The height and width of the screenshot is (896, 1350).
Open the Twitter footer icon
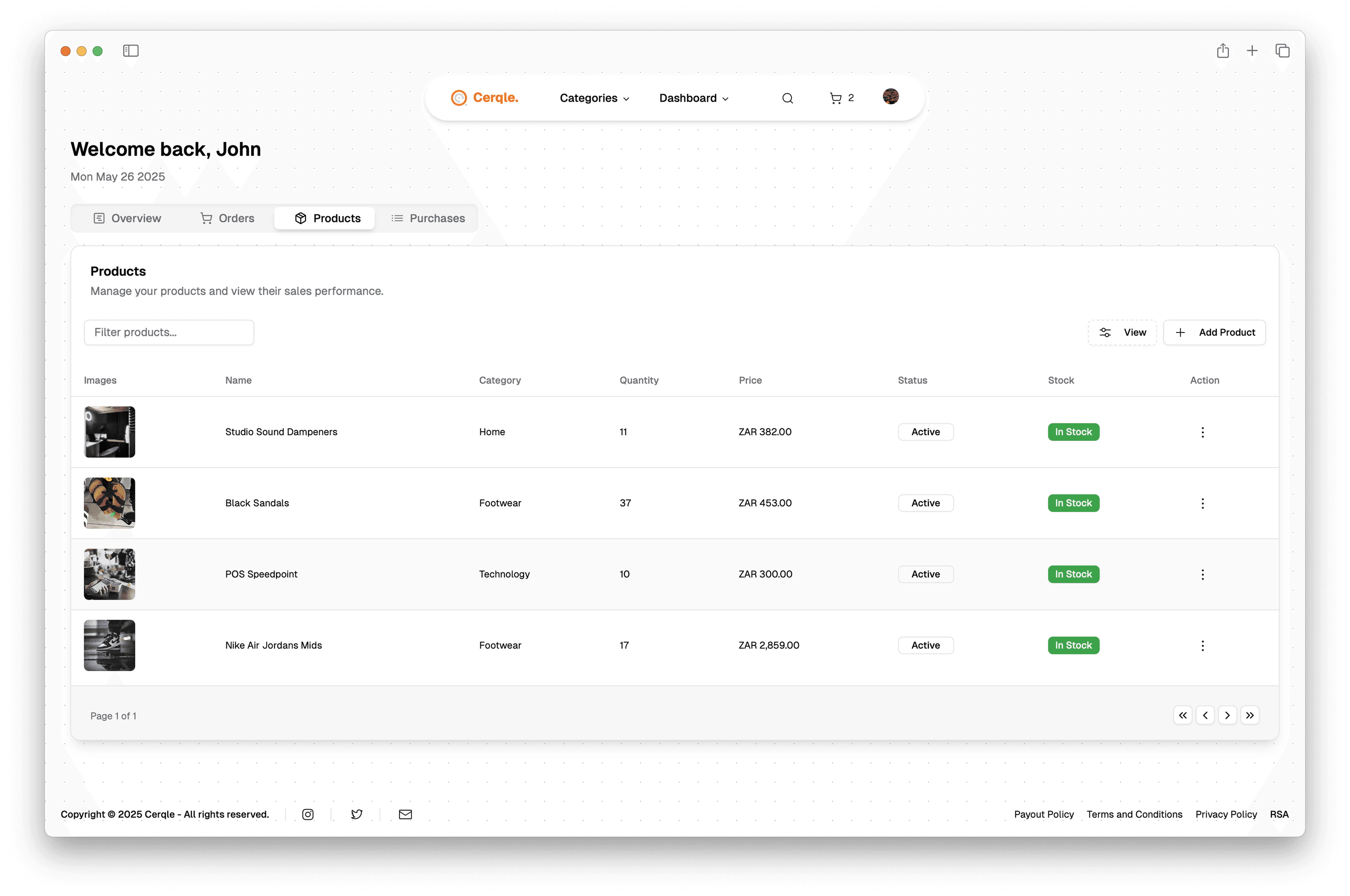pos(356,814)
